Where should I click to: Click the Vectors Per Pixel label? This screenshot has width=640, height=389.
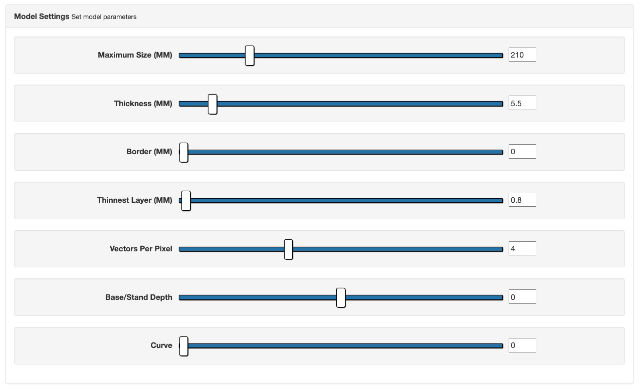141,249
